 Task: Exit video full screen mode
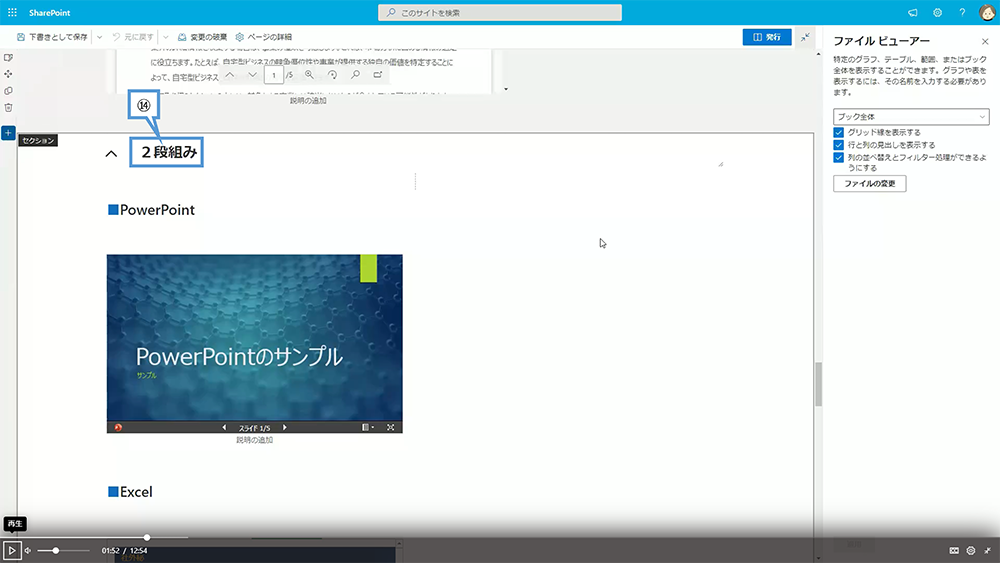pos(987,550)
